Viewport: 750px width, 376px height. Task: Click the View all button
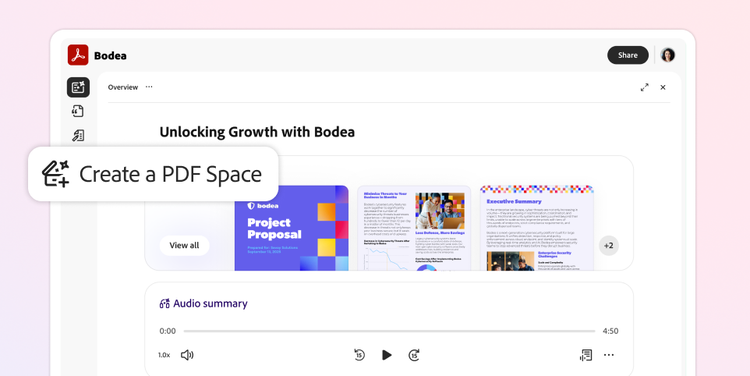click(184, 245)
